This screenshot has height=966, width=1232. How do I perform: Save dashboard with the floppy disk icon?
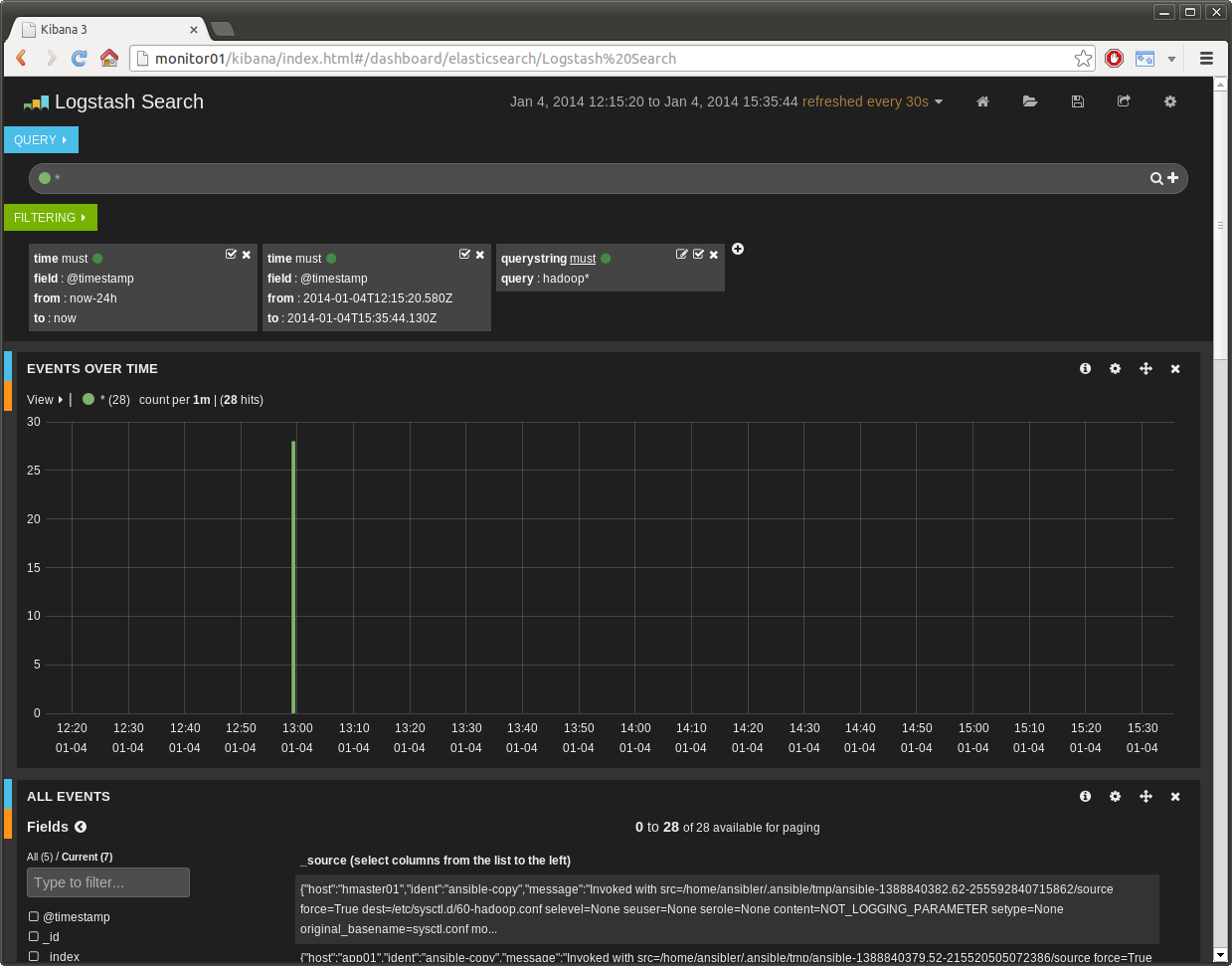pyautogui.click(x=1077, y=101)
